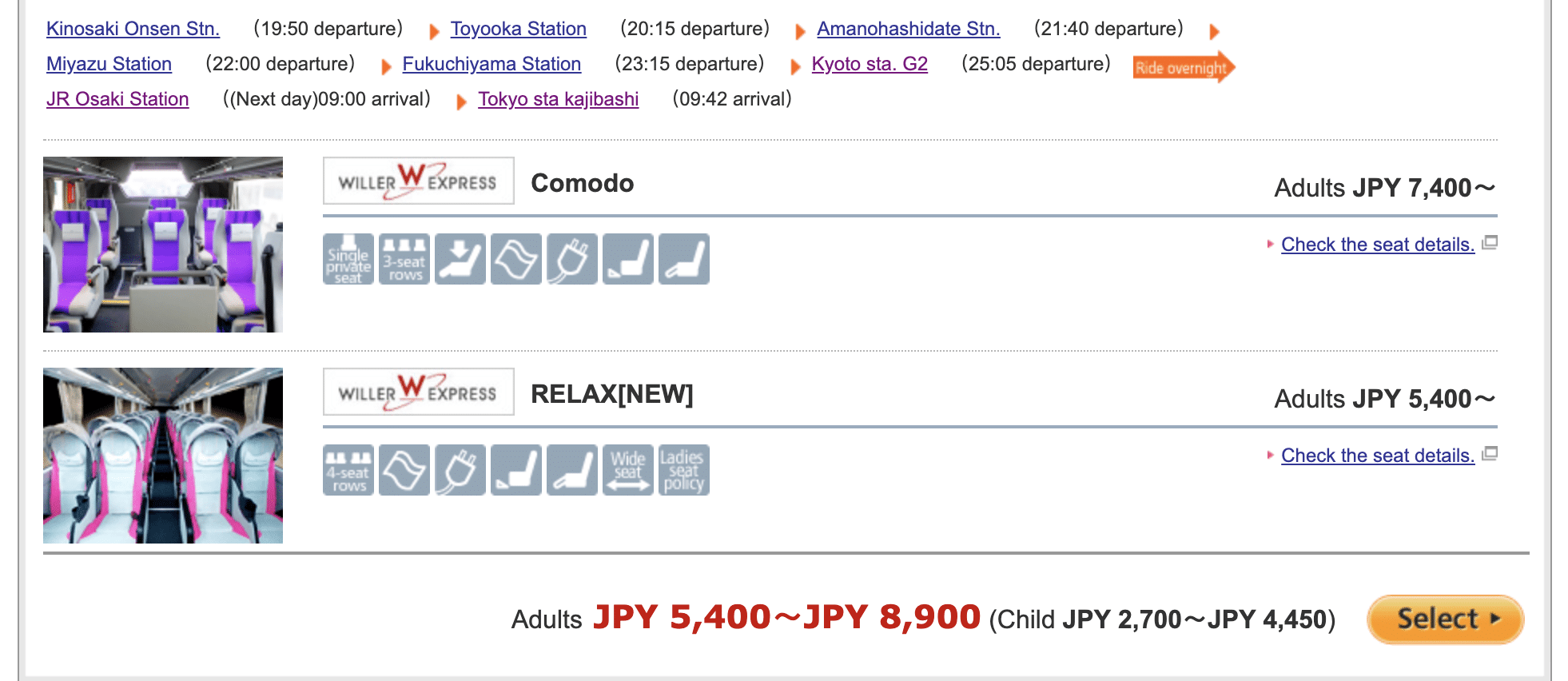Viewport: 1568px width, 681px height.
Task: Click the Willer Express logo beside Comodo
Action: point(419,181)
